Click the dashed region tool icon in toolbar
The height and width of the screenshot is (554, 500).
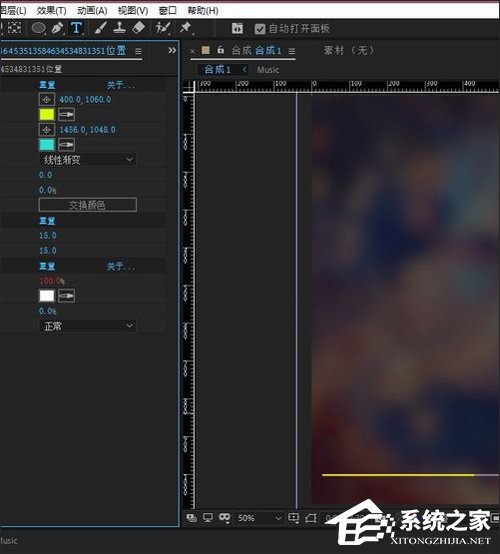[x=14, y=28]
